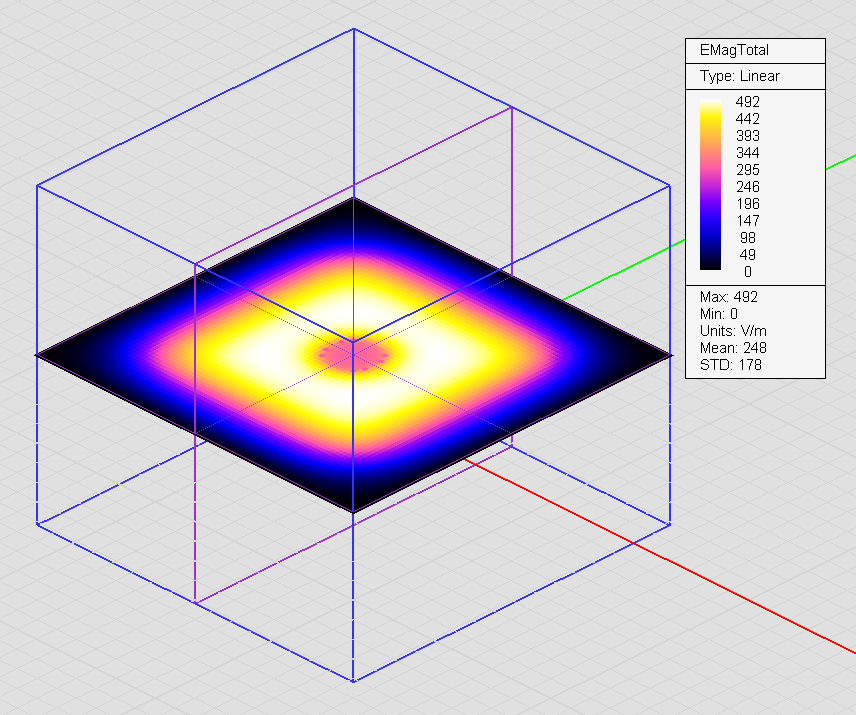Image resolution: width=856 pixels, height=715 pixels.
Task: Select the 196 value on color scale
Action: [747, 204]
